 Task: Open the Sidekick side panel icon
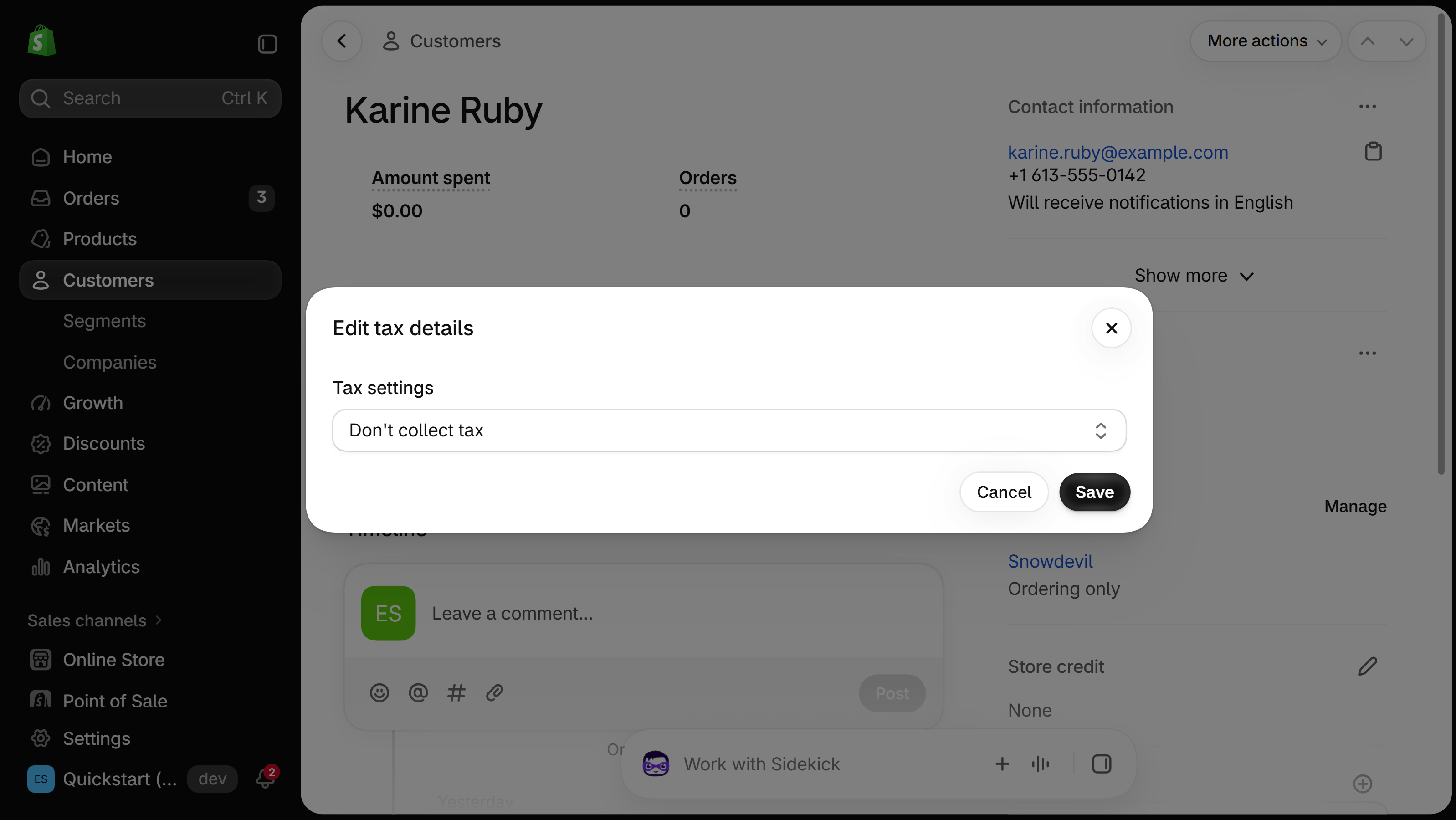coord(1102,764)
